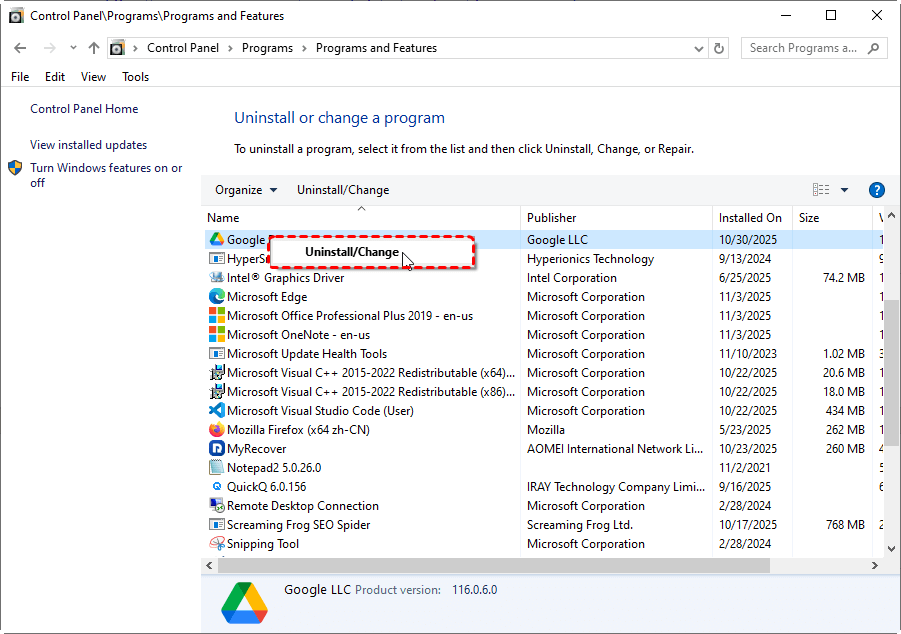Open View installed updates link
Viewport: 901px width, 634px height.
[x=88, y=145]
